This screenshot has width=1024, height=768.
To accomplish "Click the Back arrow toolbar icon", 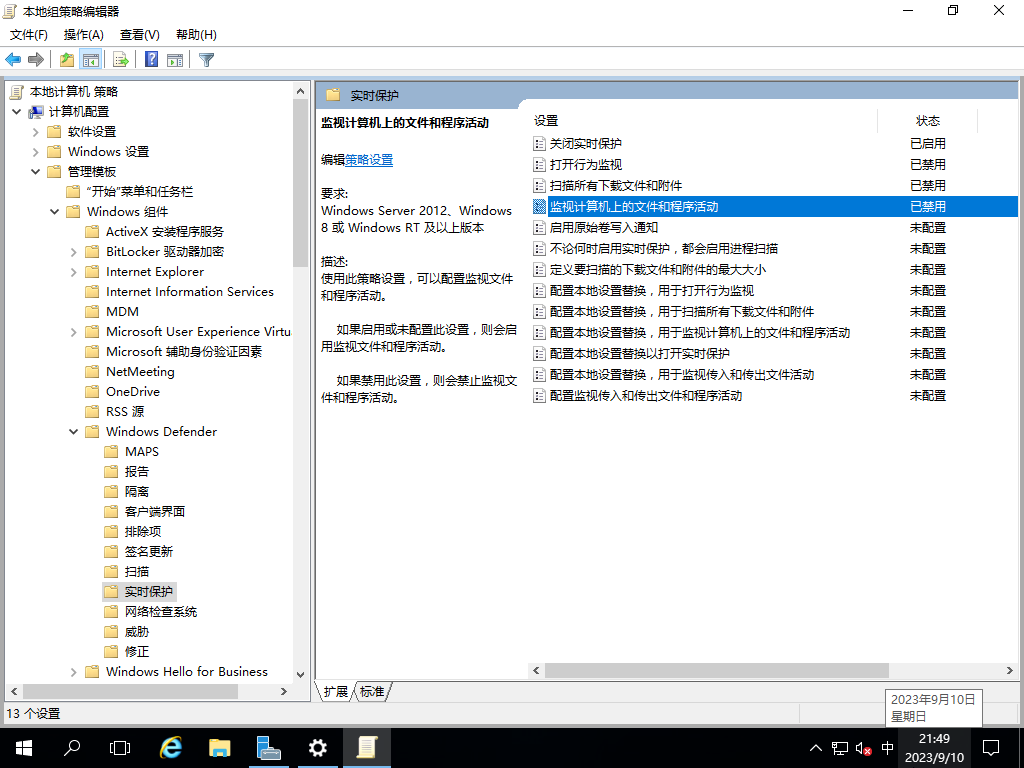I will tap(13, 59).
